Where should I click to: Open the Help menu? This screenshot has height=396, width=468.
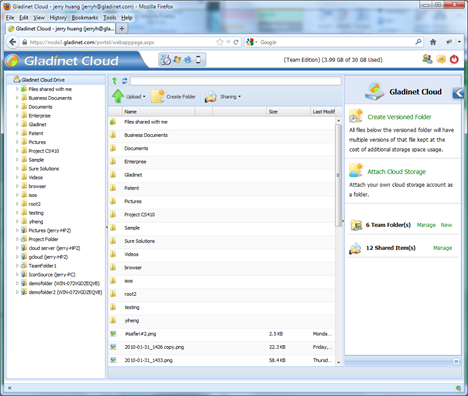127,18
